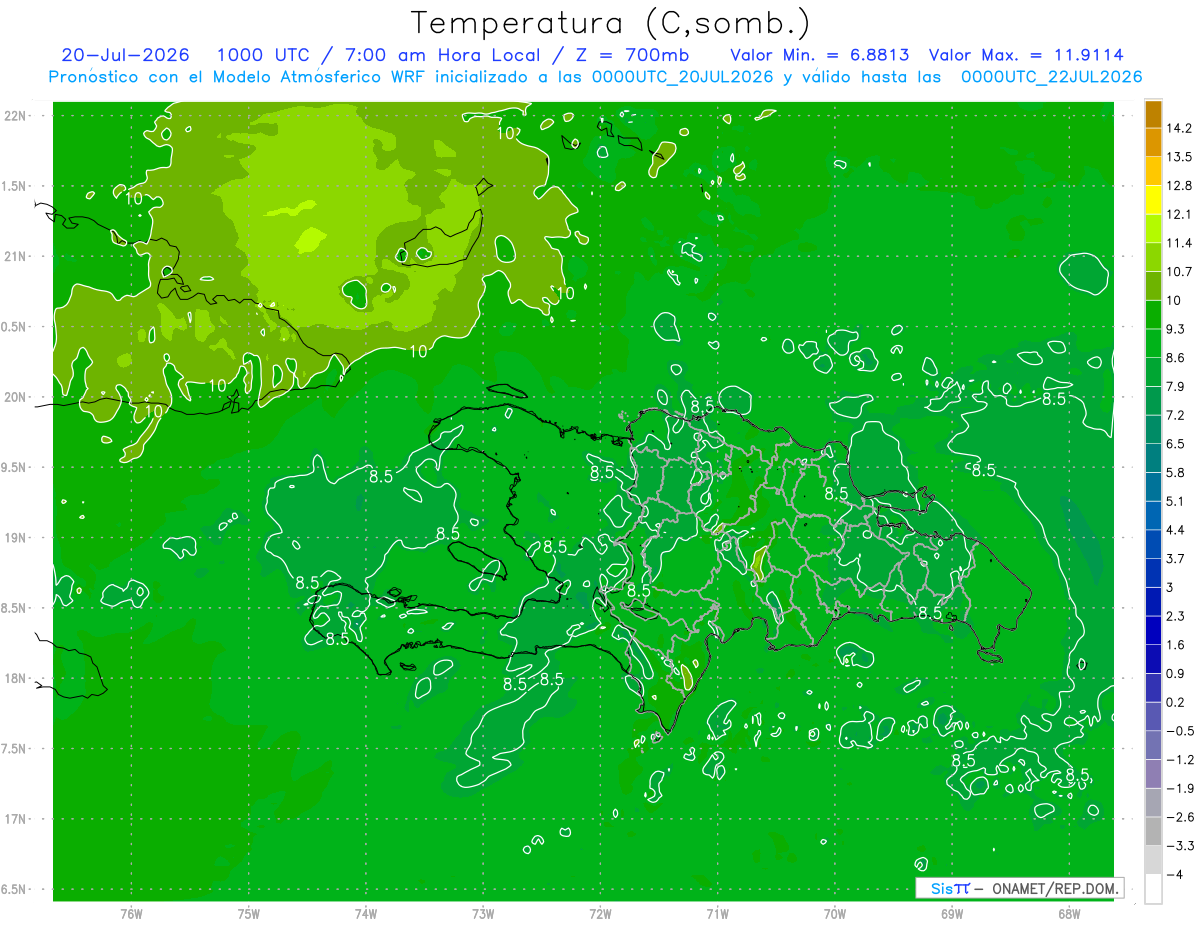Pick the purple swatch between -1.2 and -1.9
Image resolution: width=1200 pixels, height=927 pixels.
click(1153, 773)
